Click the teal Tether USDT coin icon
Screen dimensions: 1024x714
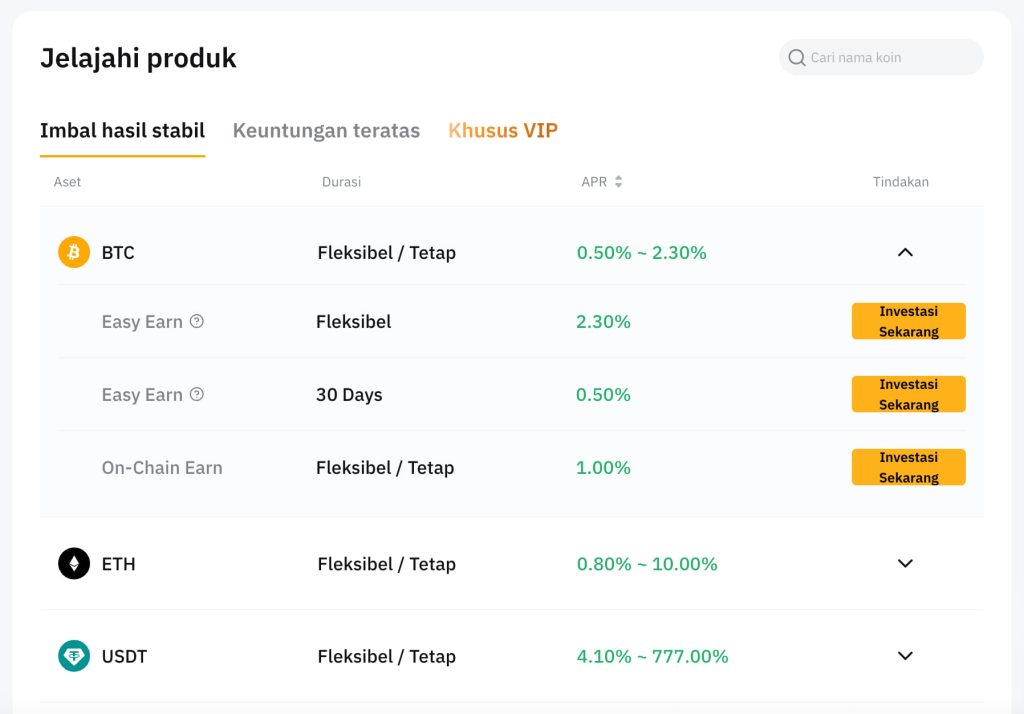tap(74, 656)
